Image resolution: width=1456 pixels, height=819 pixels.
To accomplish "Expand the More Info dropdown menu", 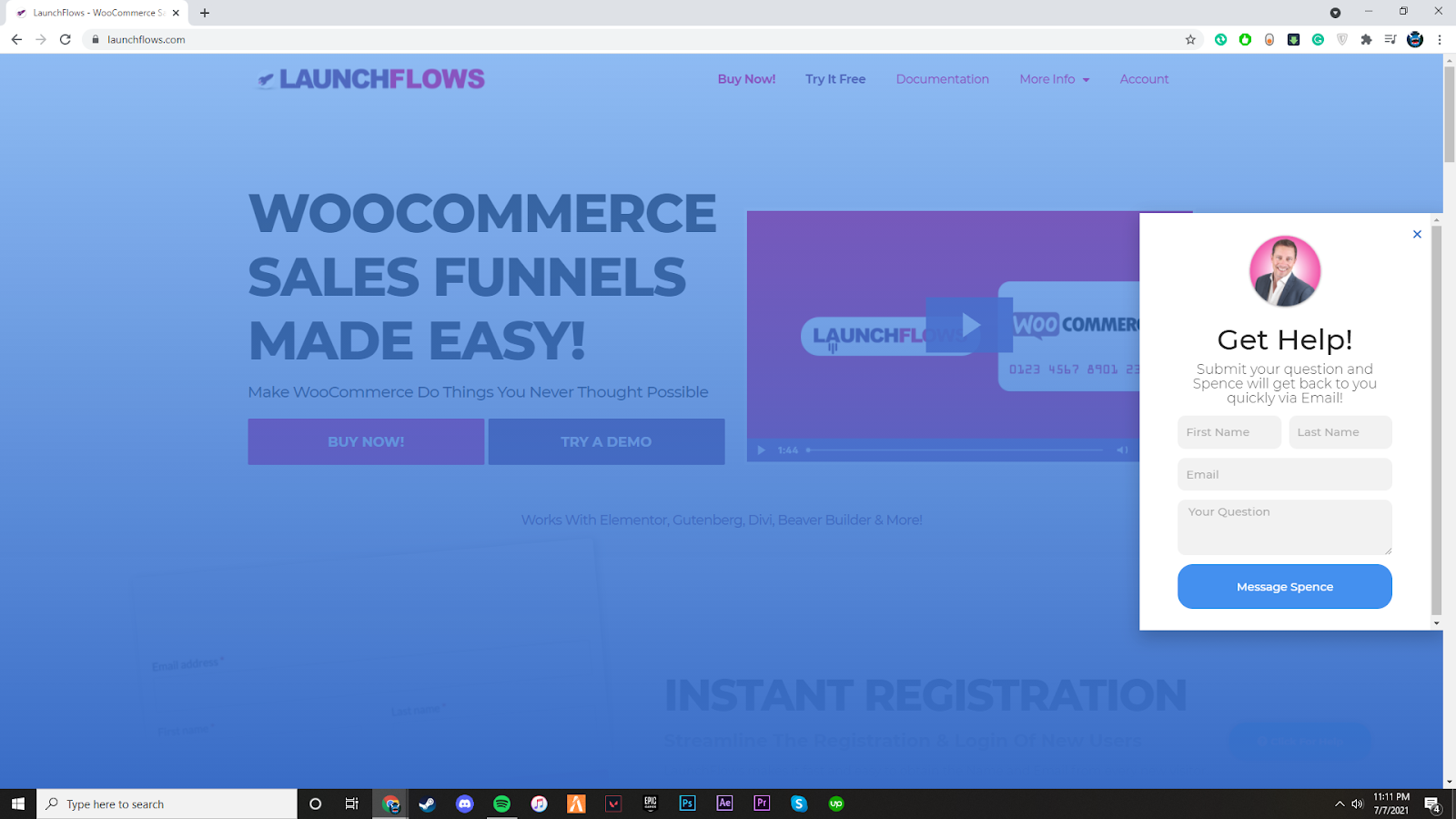I will coord(1055,79).
